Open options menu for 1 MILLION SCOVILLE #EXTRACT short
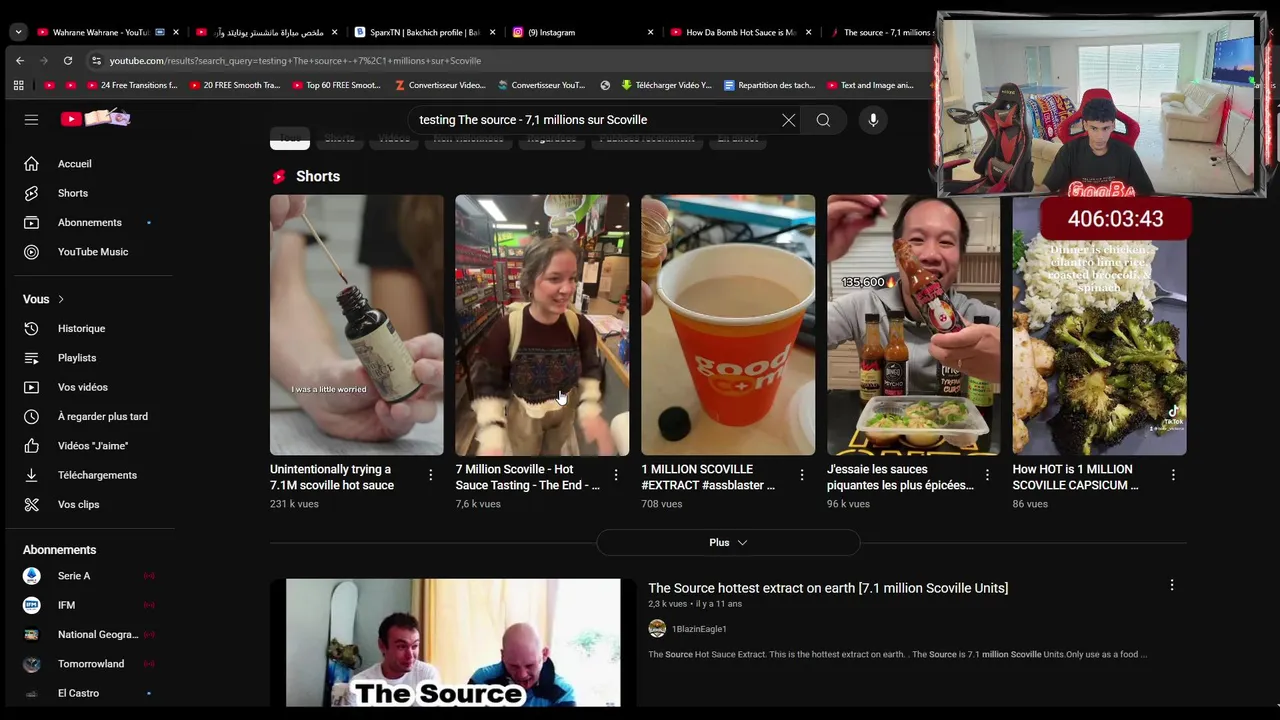 pos(801,475)
